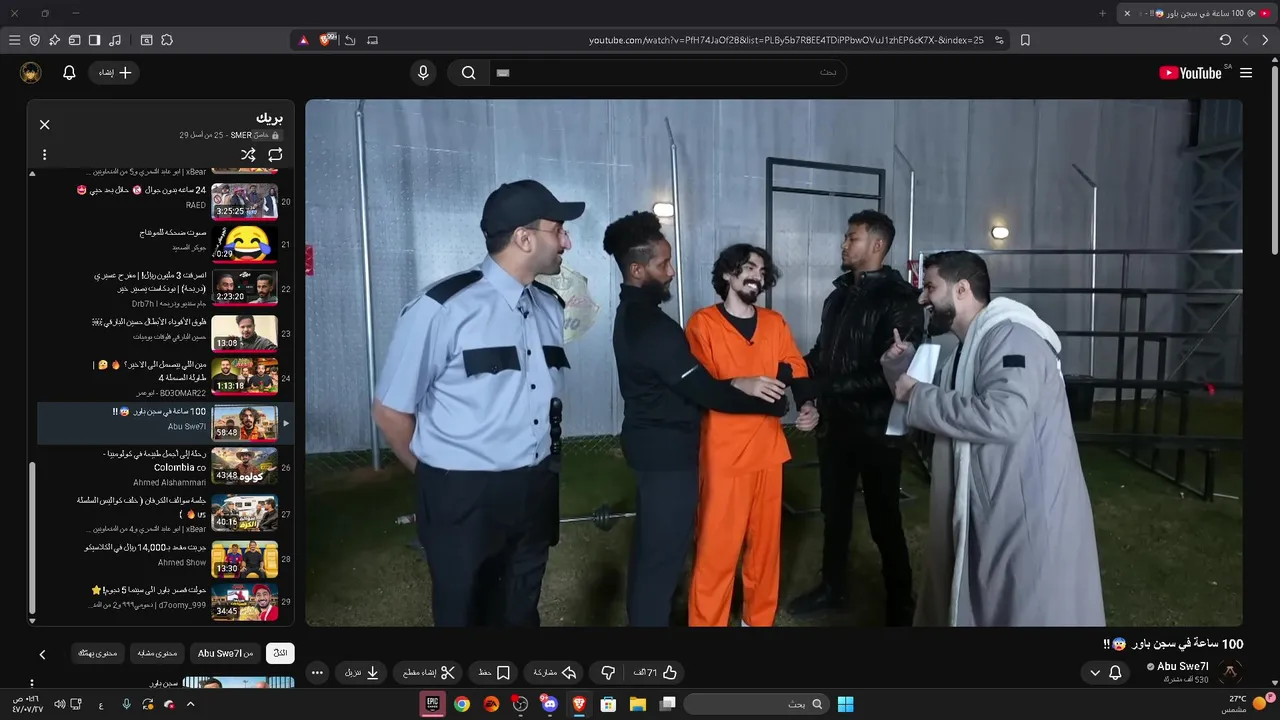
Task: Click the playlist panel scrollbar
Action: point(32,540)
